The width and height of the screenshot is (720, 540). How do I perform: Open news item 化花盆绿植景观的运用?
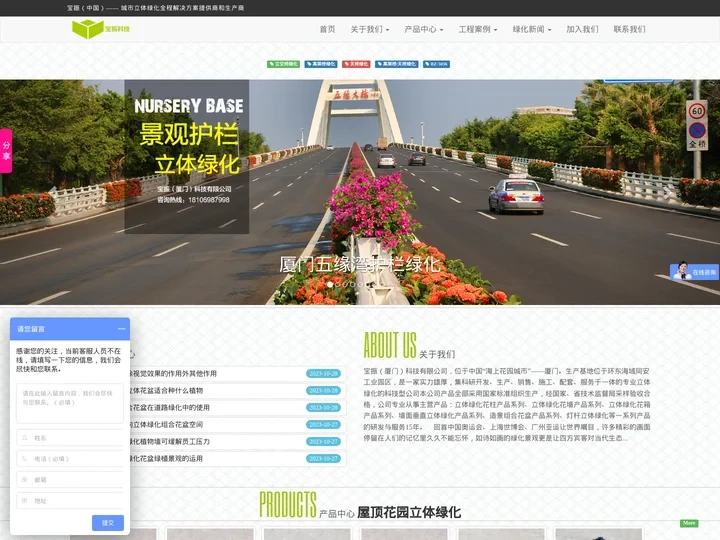pyautogui.click(x=166, y=458)
